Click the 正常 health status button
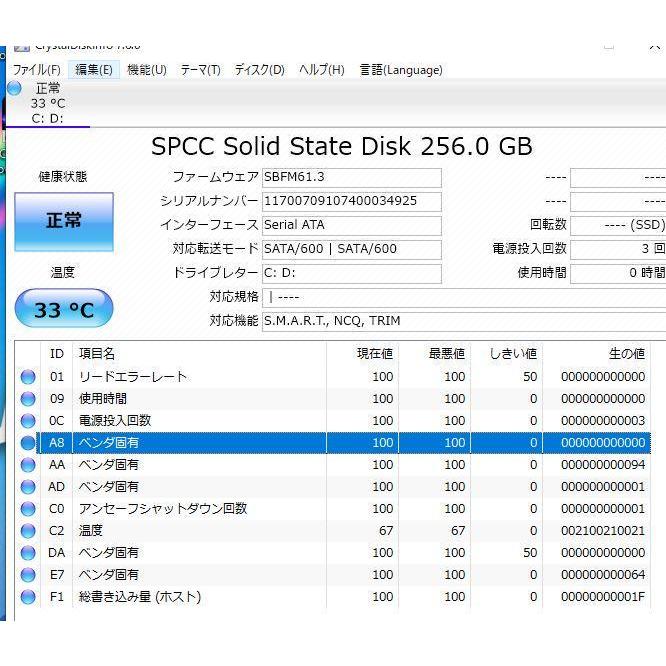The height and width of the screenshot is (666, 666). pyautogui.click(x=64, y=222)
